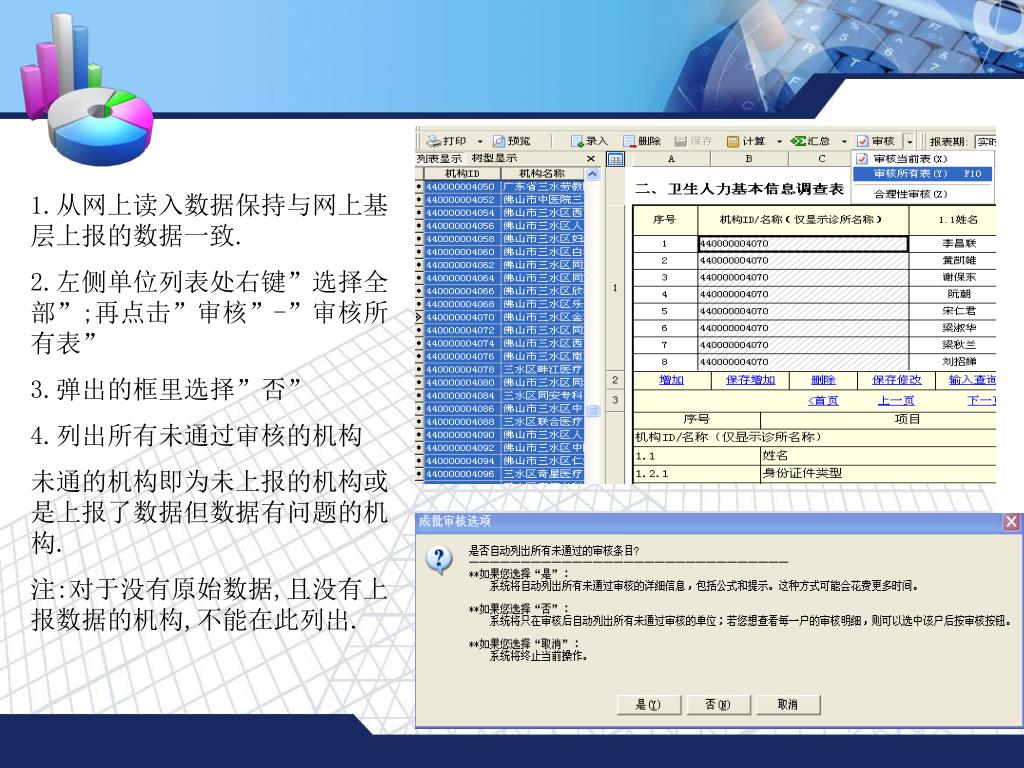Click the 机构名称 column header
Viewport: 1024px width, 768px height.
(x=542, y=173)
